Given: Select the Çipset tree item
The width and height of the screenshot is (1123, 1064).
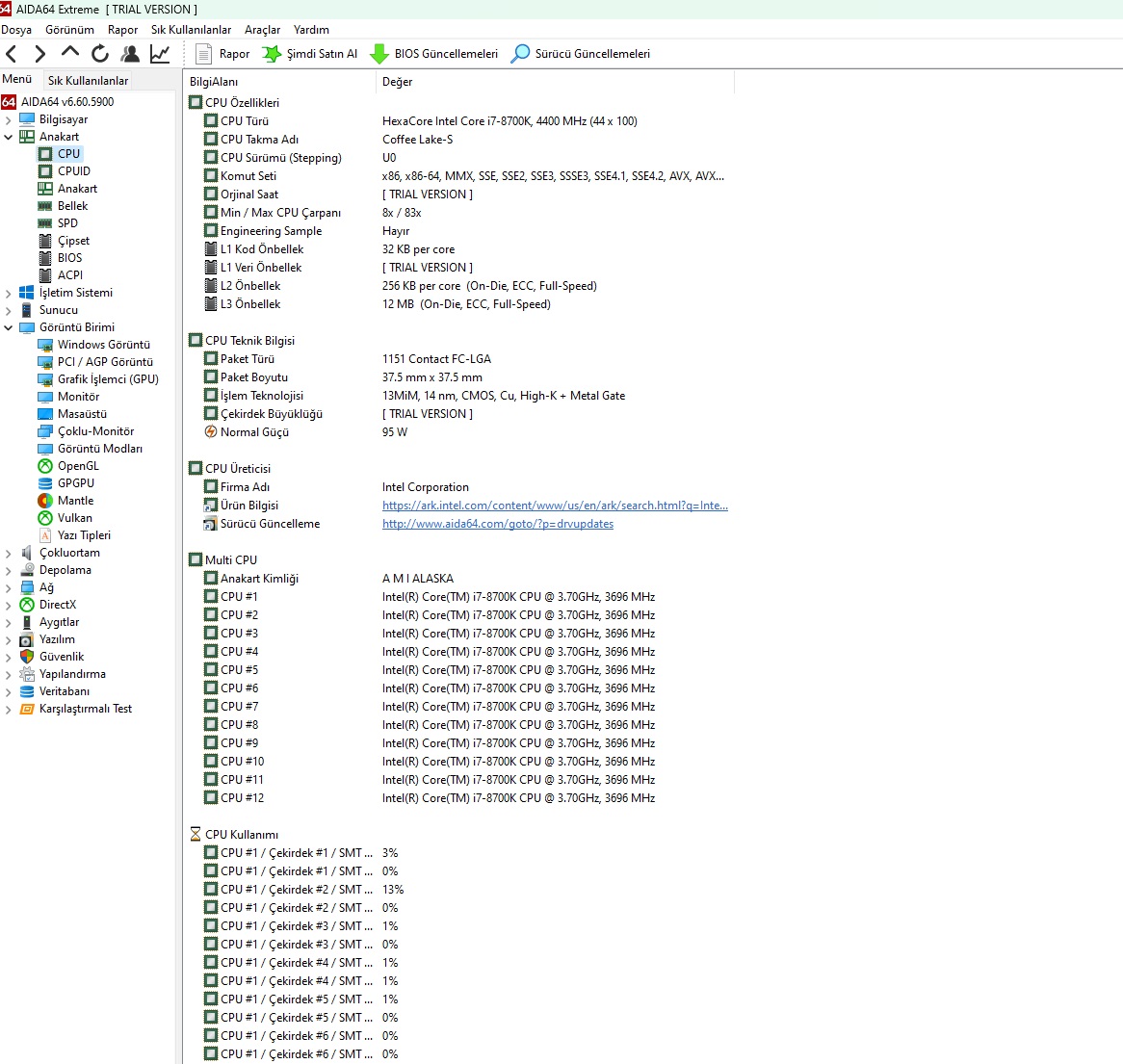Looking at the screenshot, I should 74,241.
